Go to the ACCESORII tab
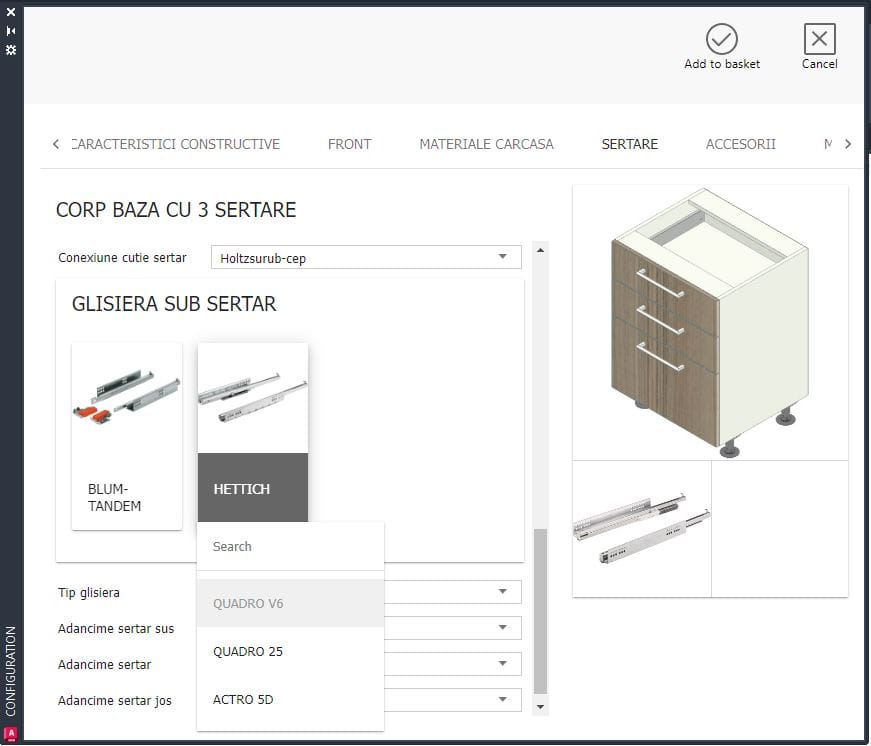The image size is (871, 746). [740, 144]
